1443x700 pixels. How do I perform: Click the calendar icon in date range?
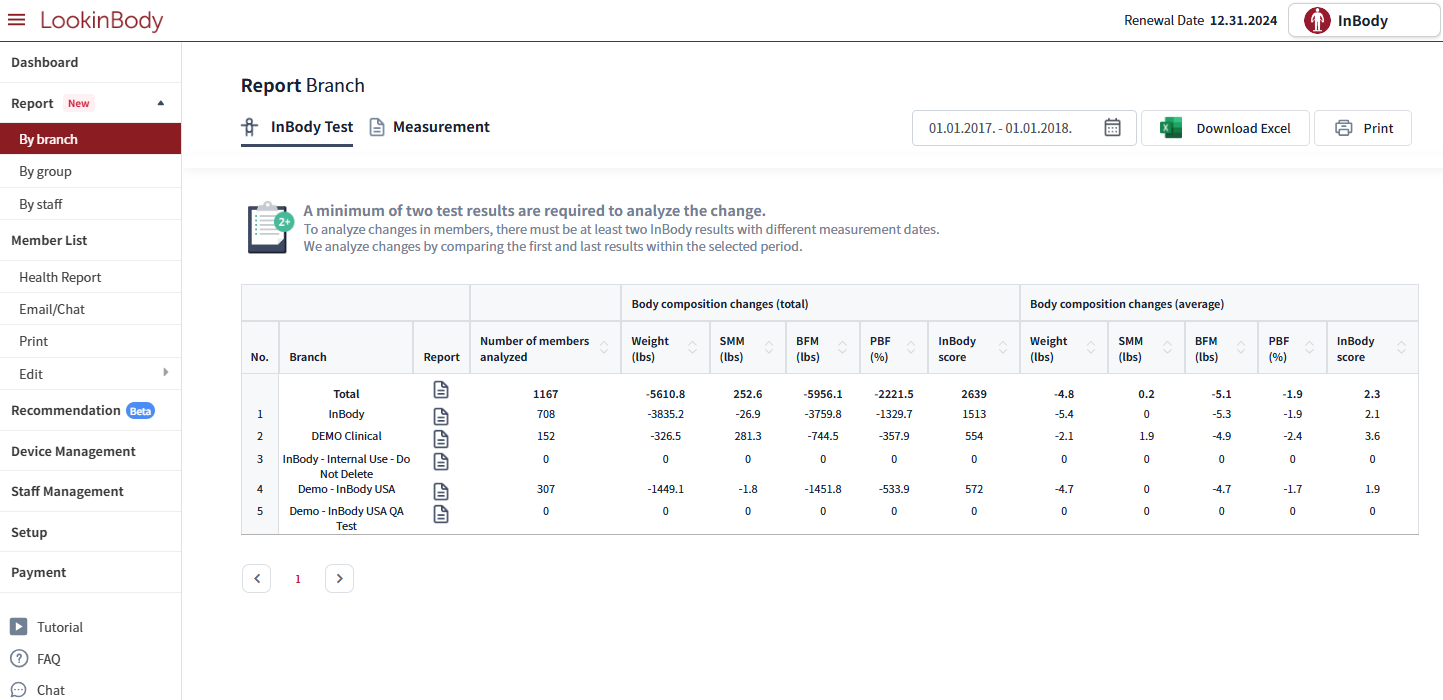[x=1113, y=127]
